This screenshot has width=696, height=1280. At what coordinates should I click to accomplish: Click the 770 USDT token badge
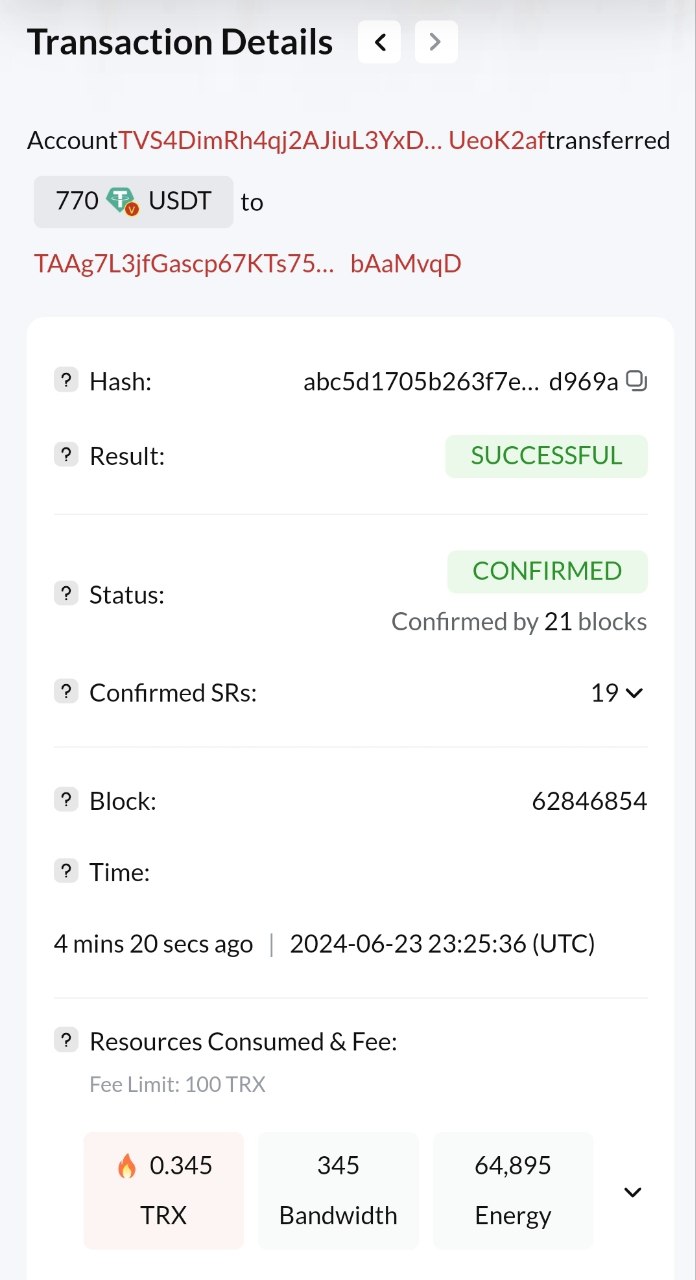pyautogui.click(x=133, y=201)
